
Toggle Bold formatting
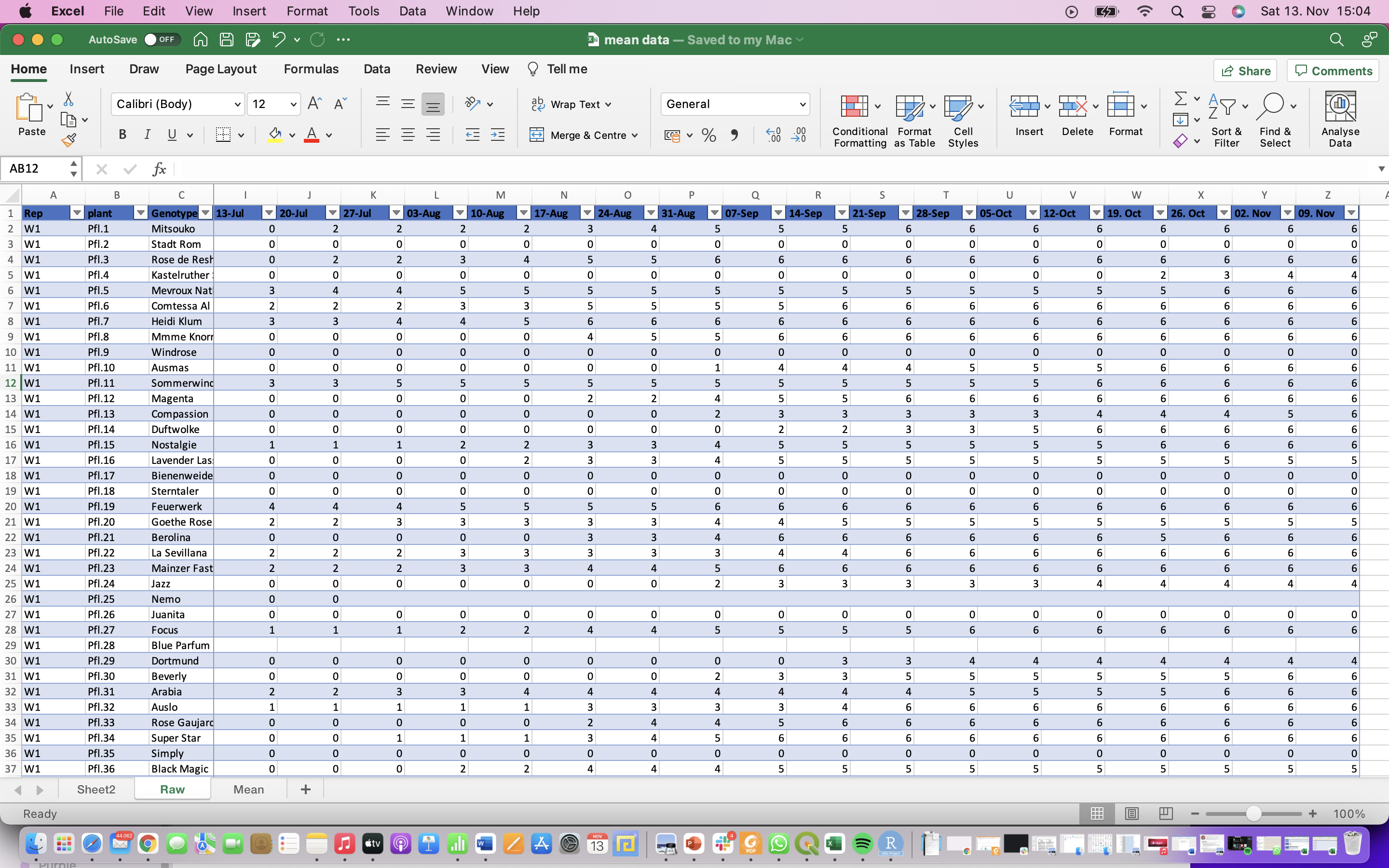pos(122,135)
